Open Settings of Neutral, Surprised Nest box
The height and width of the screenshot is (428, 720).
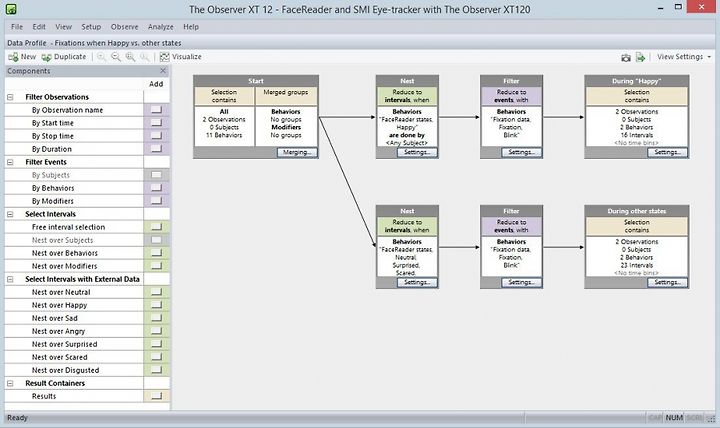[417, 282]
